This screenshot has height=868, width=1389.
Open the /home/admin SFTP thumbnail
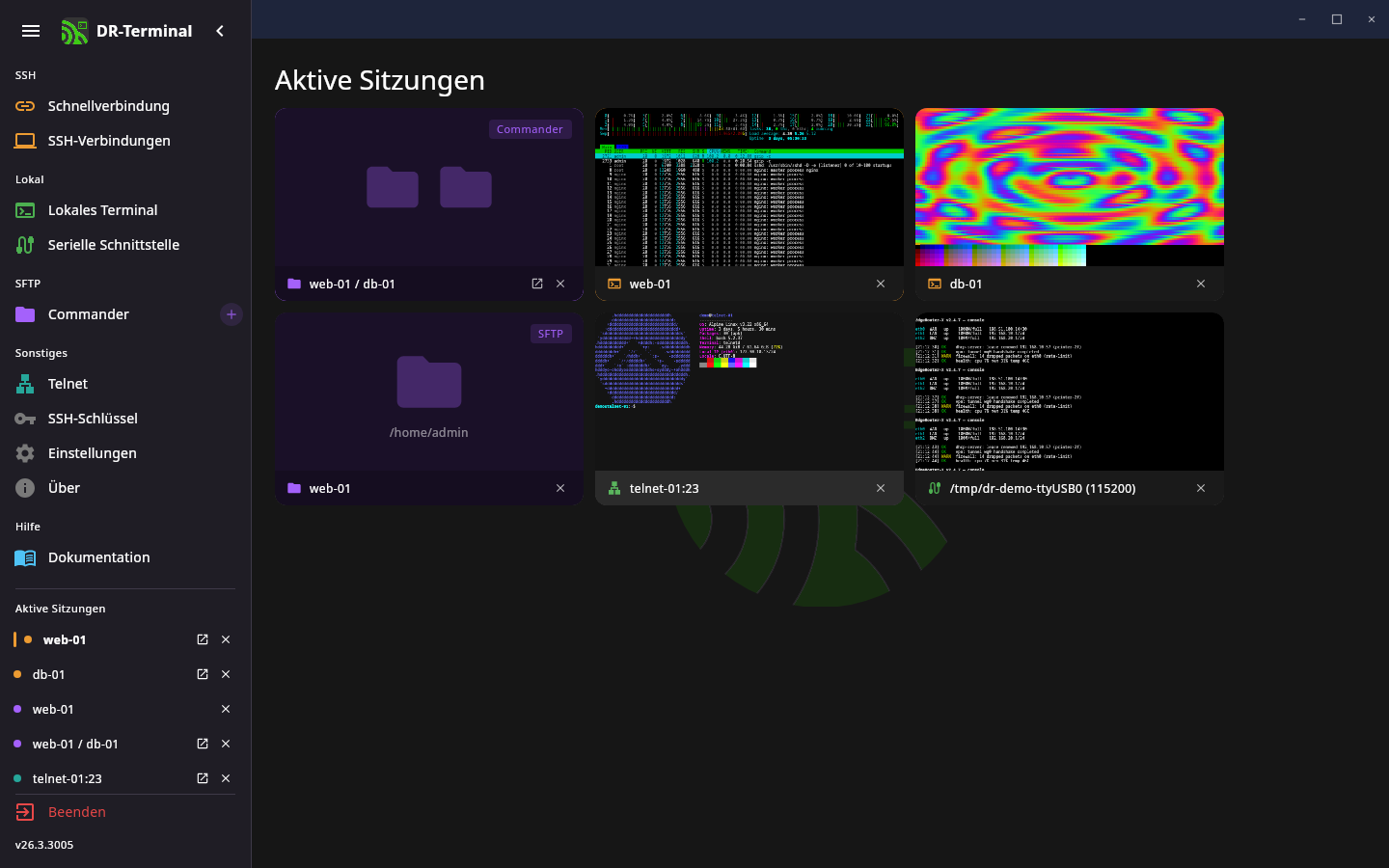[x=429, y=392]
